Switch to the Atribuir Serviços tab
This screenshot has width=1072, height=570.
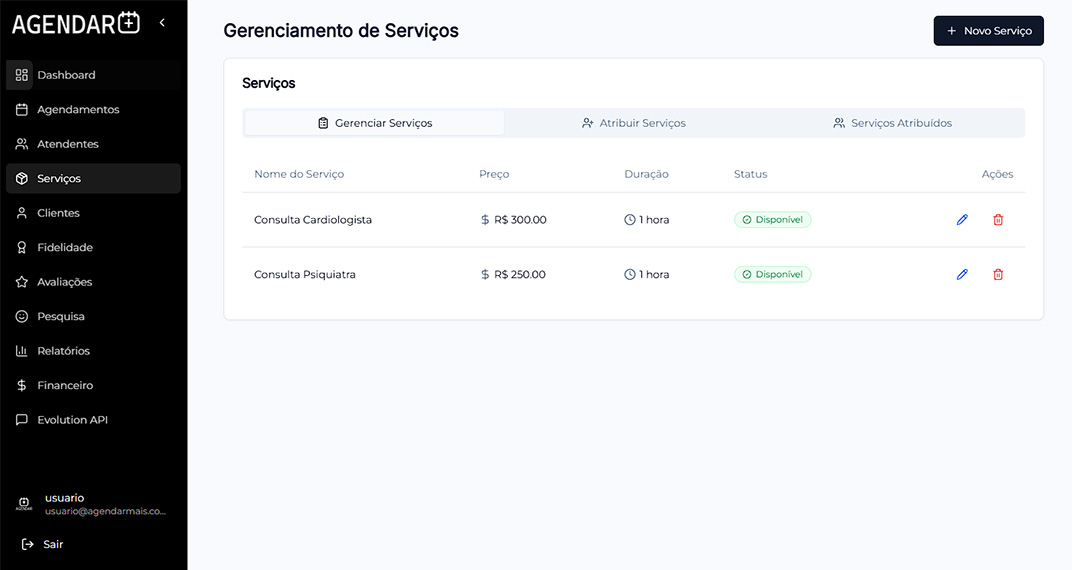point(634,123)
